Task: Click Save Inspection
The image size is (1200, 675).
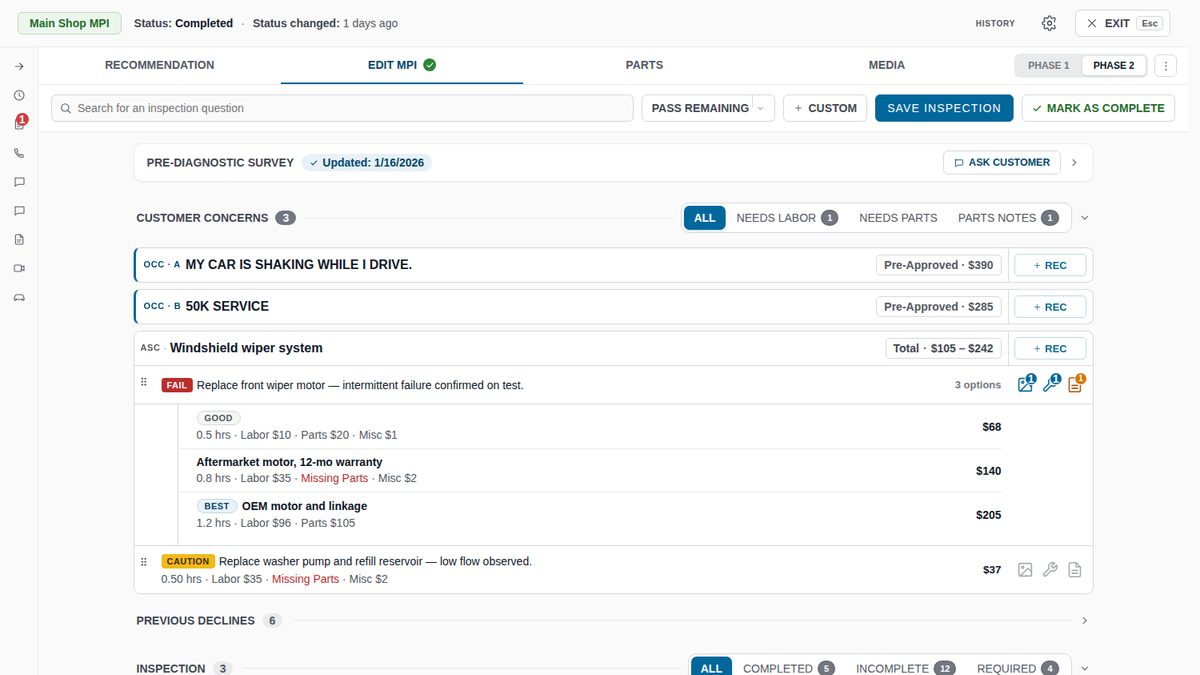Action: point(944,108)
